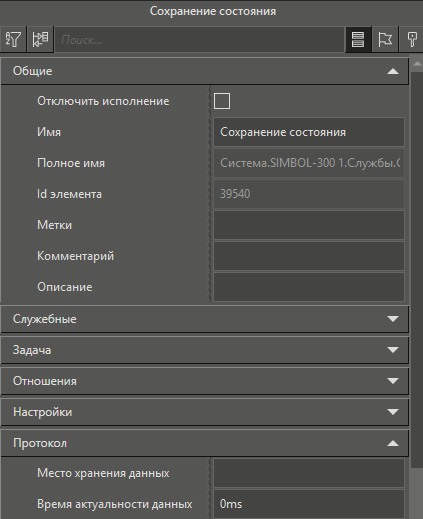Click into the Описание field
The width and height of the screenshot is (423, 519).
click(309, 287)
